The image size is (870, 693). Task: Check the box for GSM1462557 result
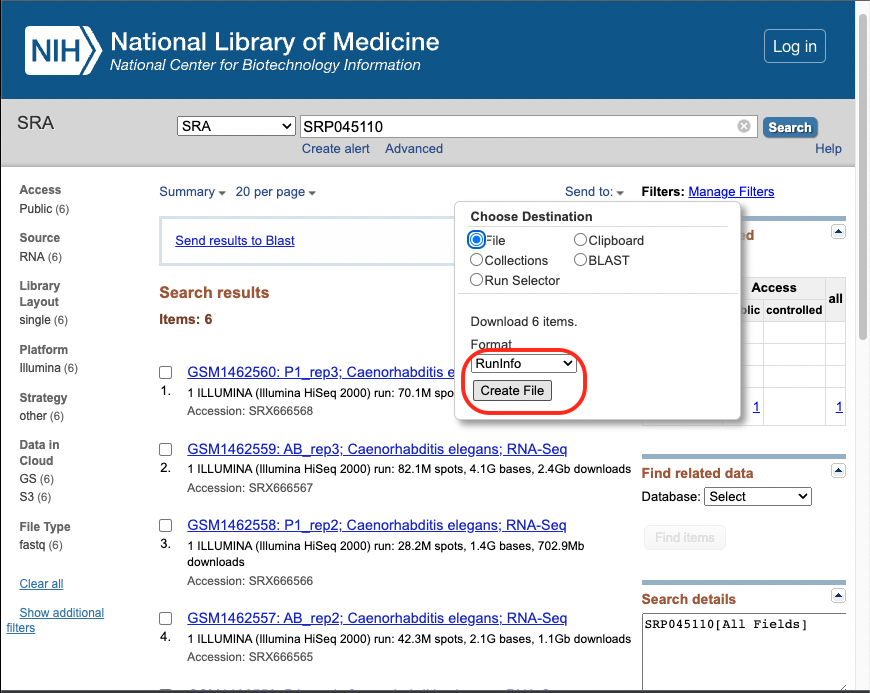(x=165, y=618)
